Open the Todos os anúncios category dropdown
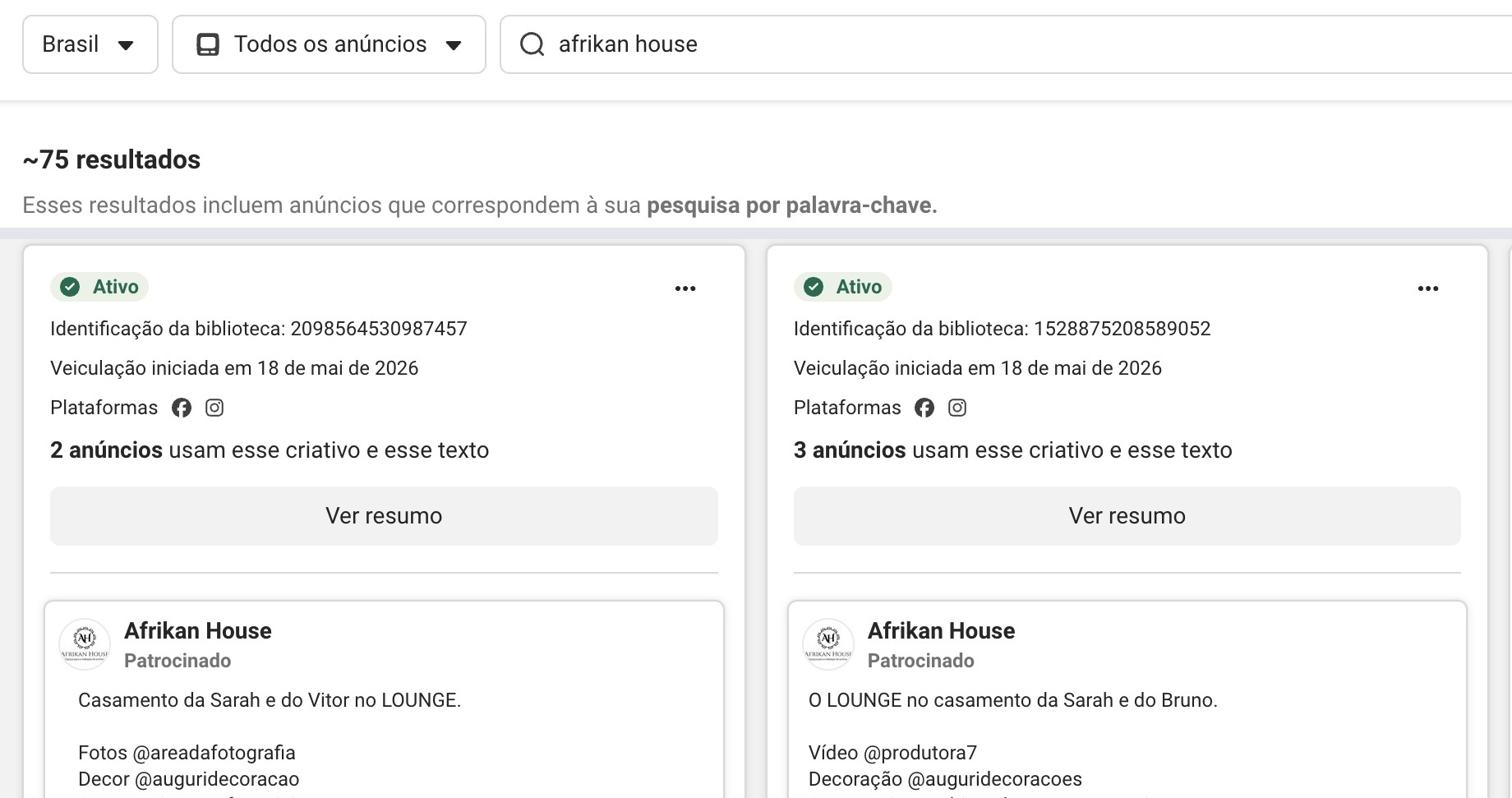Image resolution: width=1512 pixels, height=798 pixels. coord(329,44)
